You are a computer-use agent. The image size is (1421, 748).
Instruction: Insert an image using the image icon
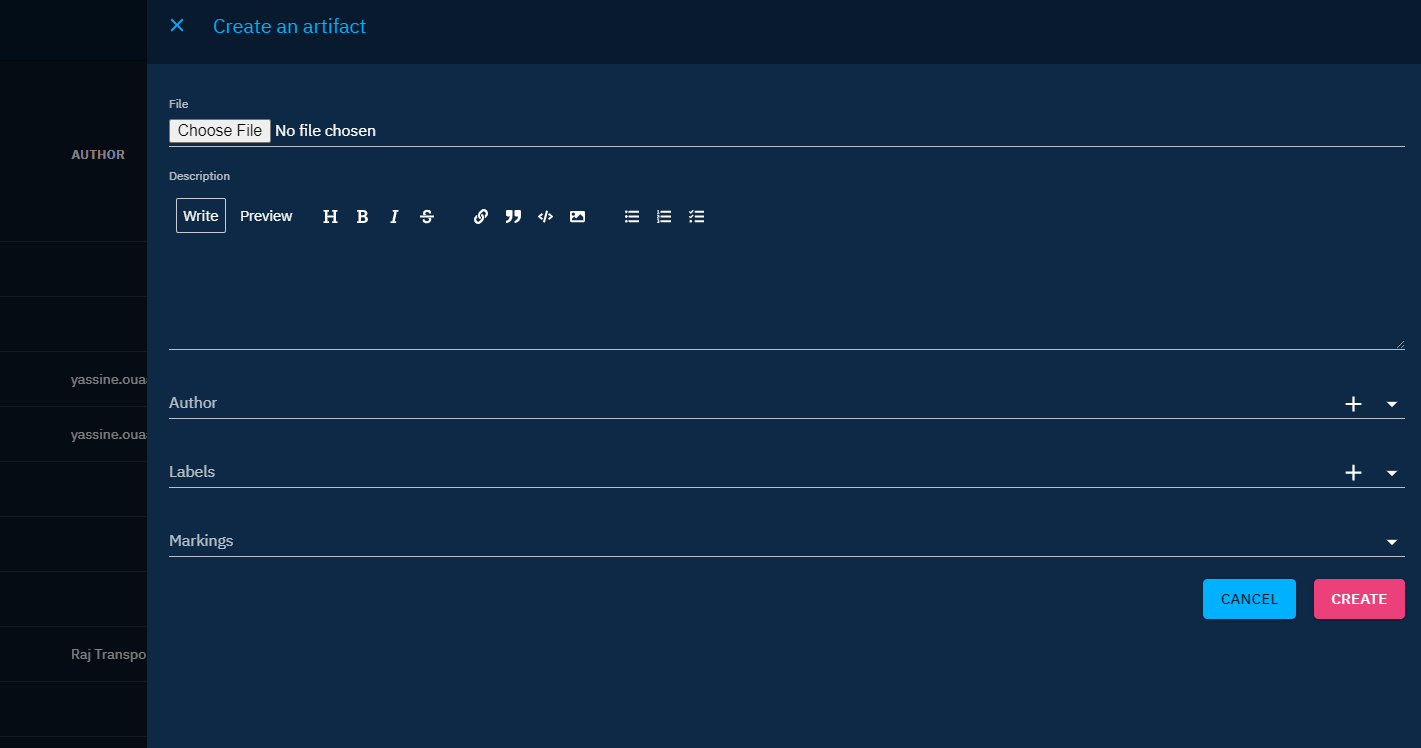(577, 216)
